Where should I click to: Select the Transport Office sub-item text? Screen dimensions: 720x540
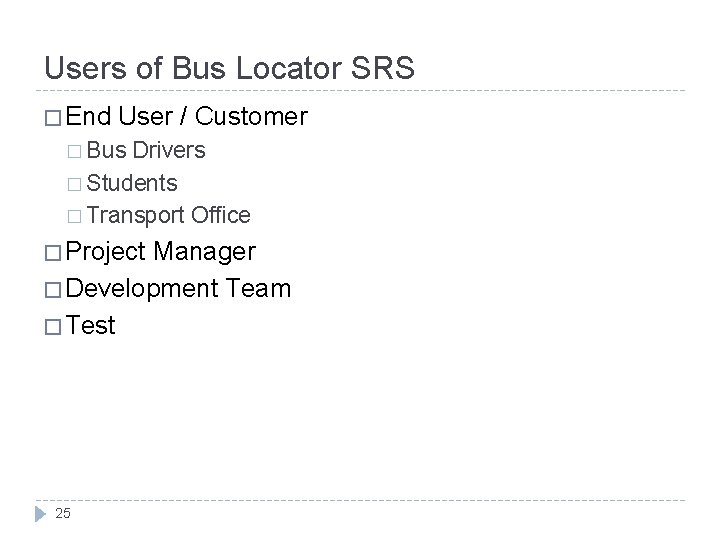pyautogui.click(x=168, y=215)
